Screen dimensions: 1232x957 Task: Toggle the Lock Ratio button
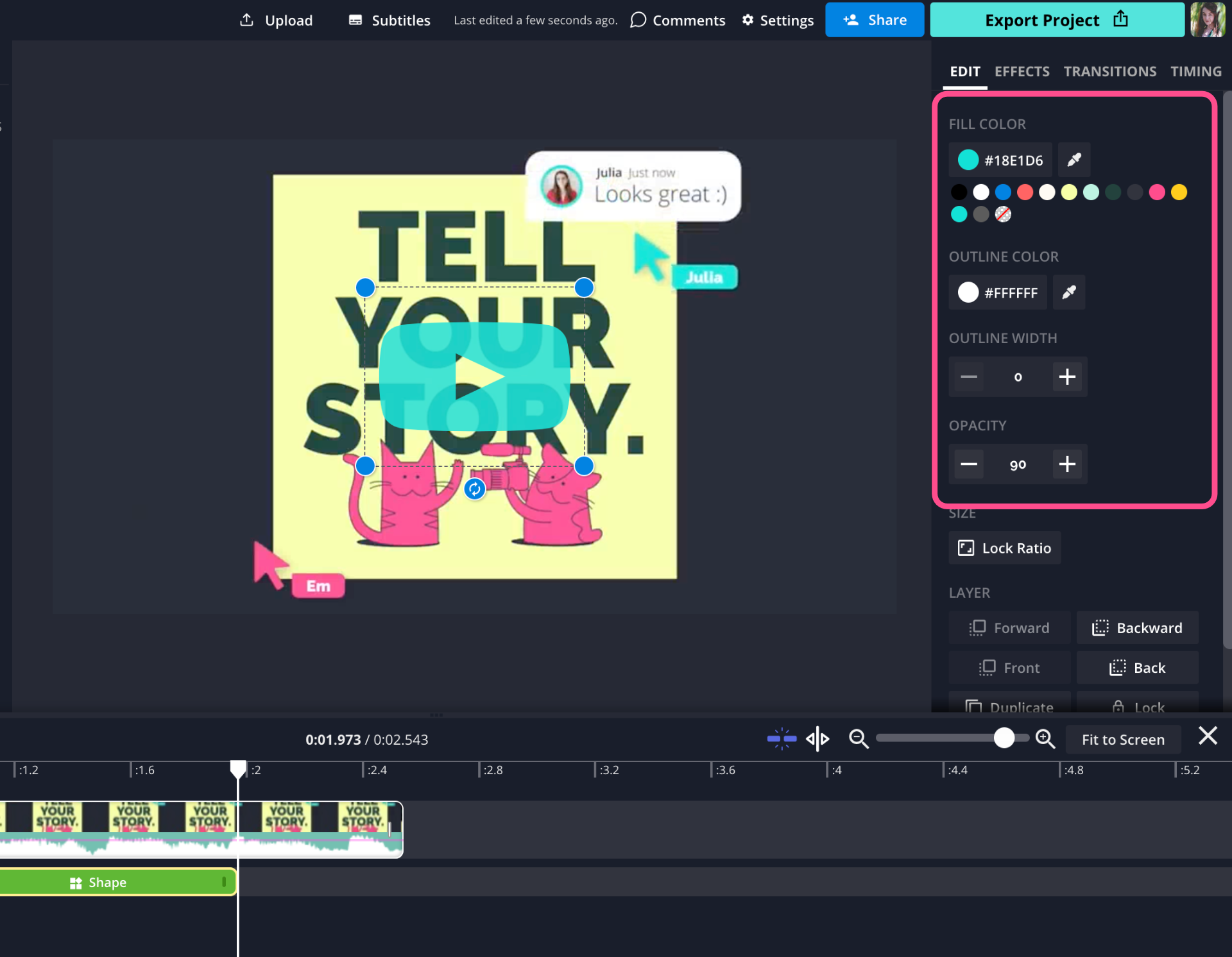point(1005,548)
